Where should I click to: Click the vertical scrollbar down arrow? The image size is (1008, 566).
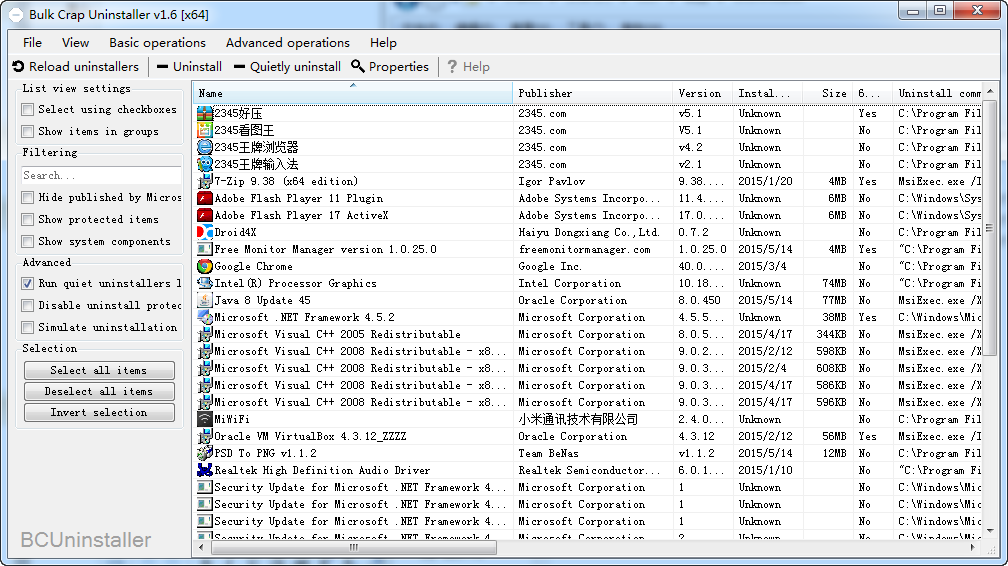989,531
